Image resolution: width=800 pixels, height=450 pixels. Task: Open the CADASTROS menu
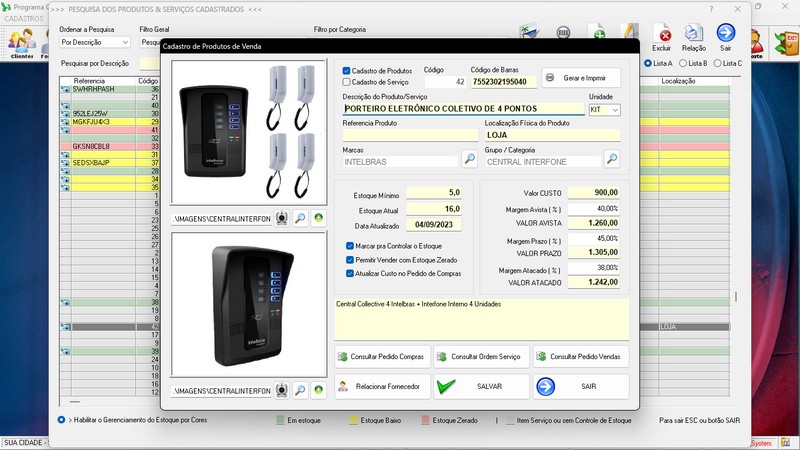[x=24, y=19]
